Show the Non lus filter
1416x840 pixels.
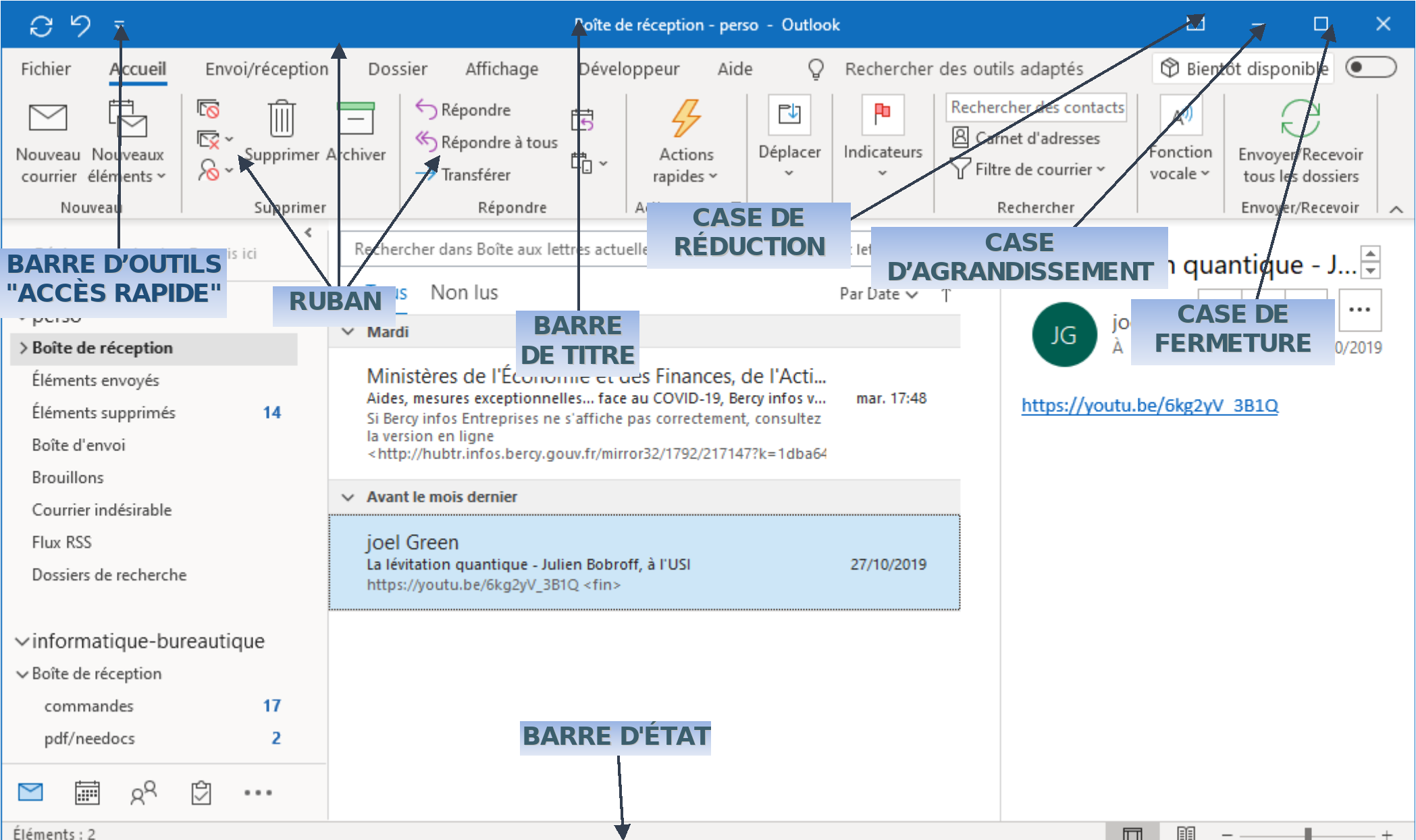[x=465, y=292]
